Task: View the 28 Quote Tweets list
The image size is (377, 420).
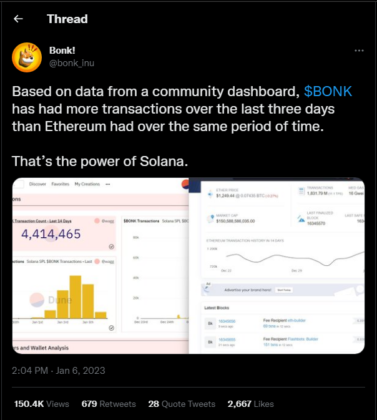Action: click(182, 404)
